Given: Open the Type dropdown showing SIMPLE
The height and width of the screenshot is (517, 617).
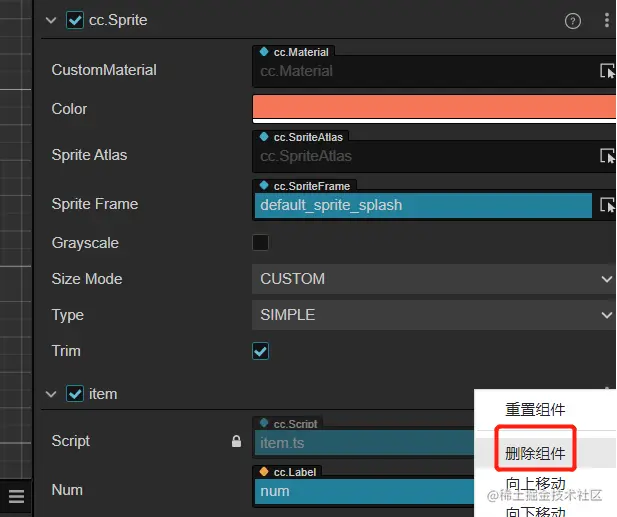Looking at the screenshot, I should (434, 315).
